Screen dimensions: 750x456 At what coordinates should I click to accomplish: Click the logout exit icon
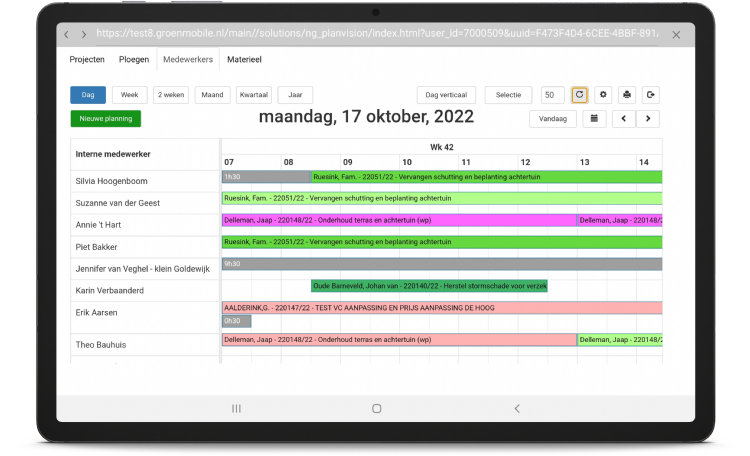[x=651, y=95]
